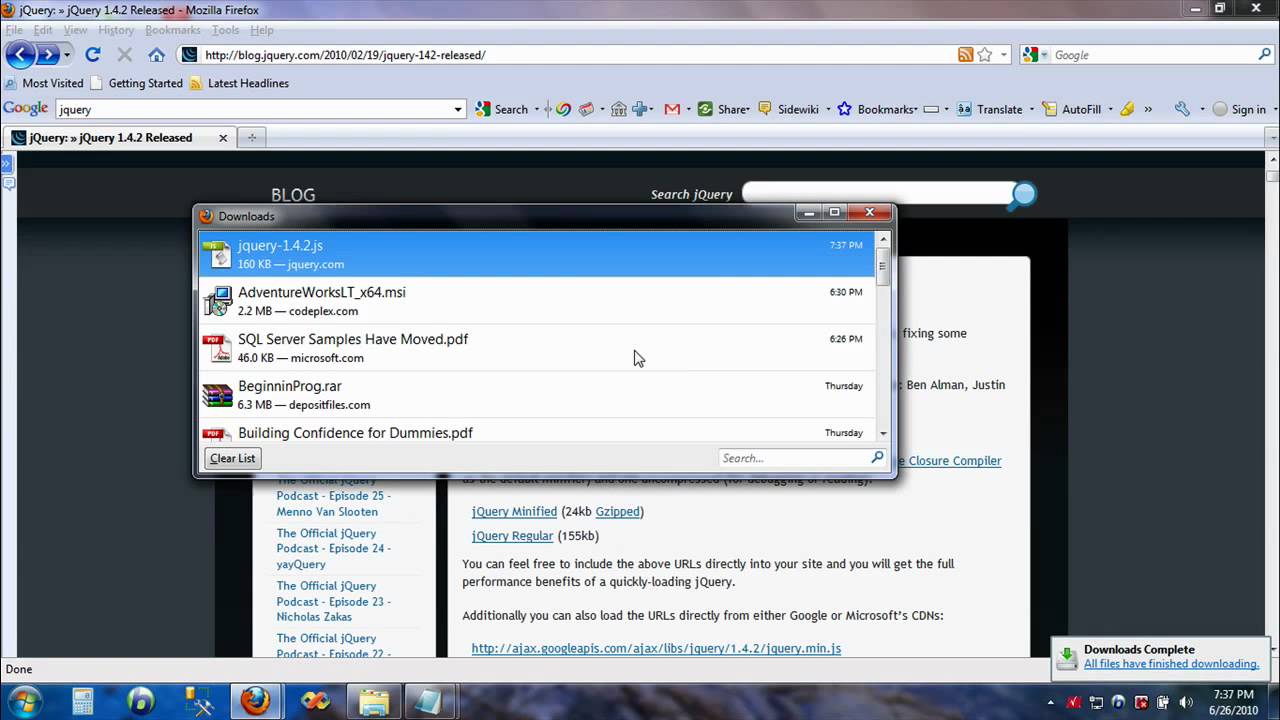Open the Bookmarks menu
Screen dimensions: 1280x720
[x=173, y=30]
